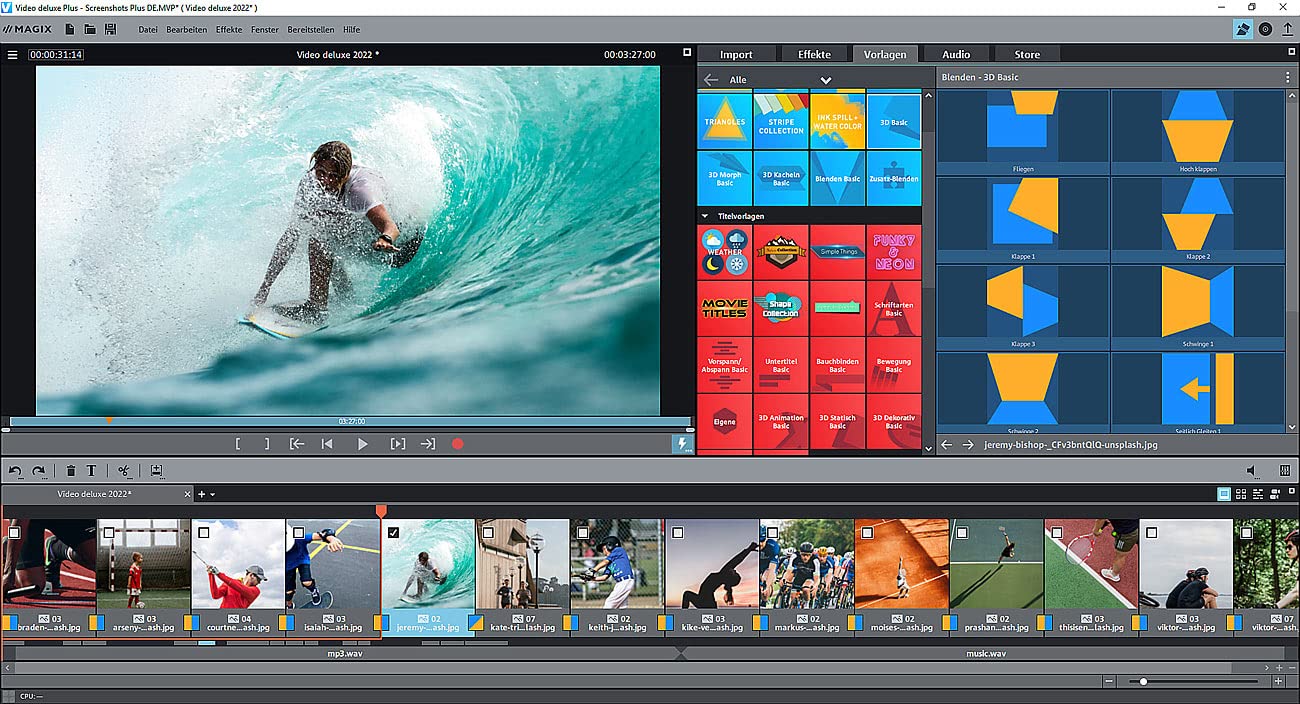Tick the checkbox on the arseny clip
The height and width of the screenshot is (704, 1300).
pyautogui.click(x=109, y=533)
